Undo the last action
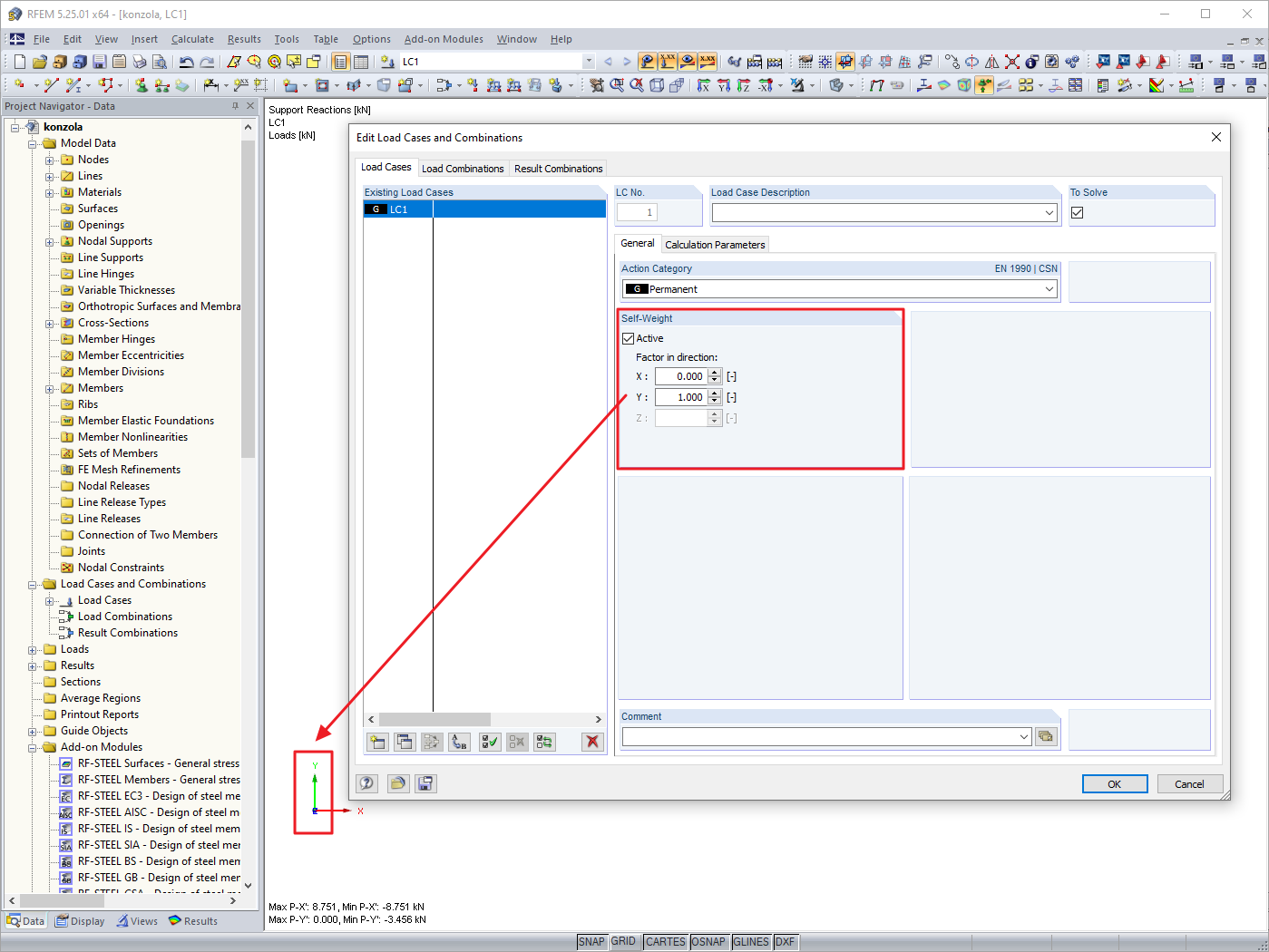1269x952 pixels. (x=186, y=62)
